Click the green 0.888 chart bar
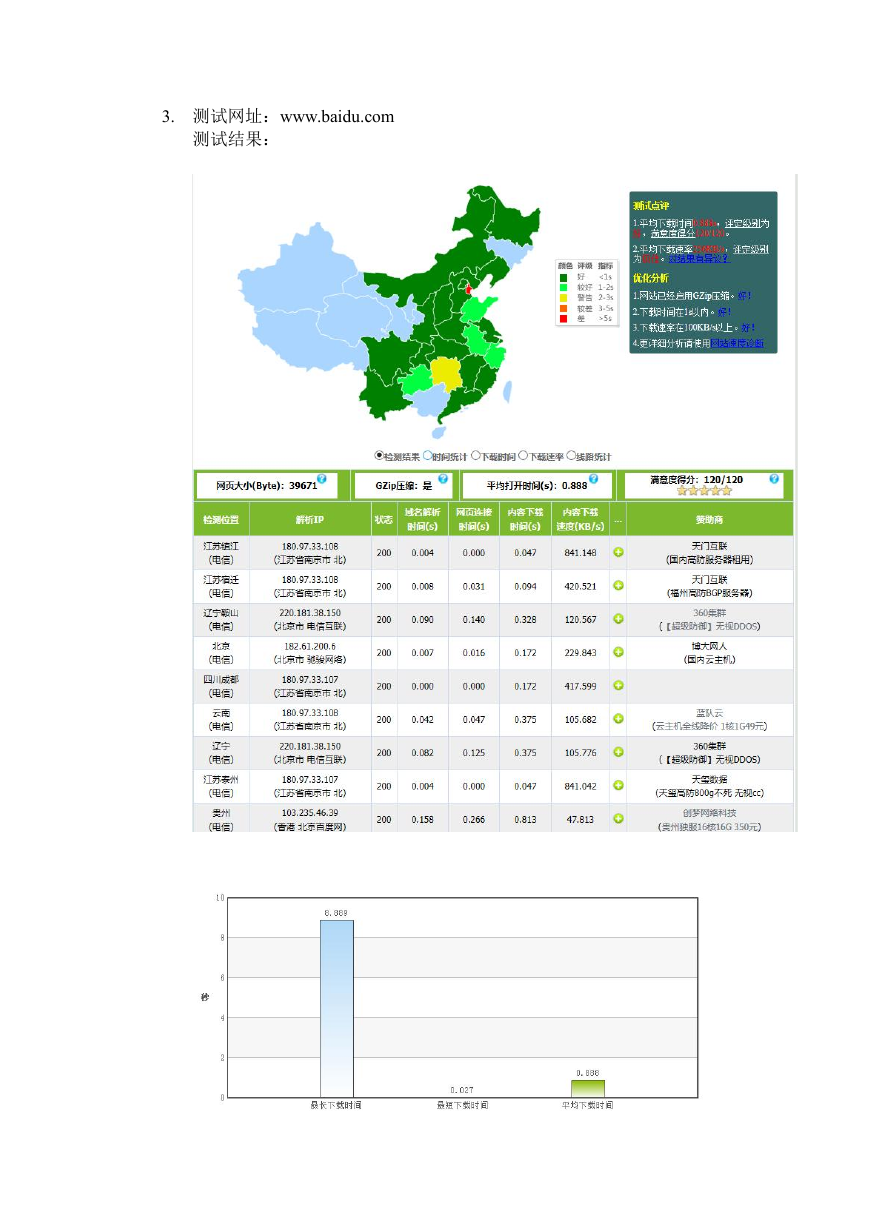The width and height of the screenshot is (869, 1228). [588, 1088]
